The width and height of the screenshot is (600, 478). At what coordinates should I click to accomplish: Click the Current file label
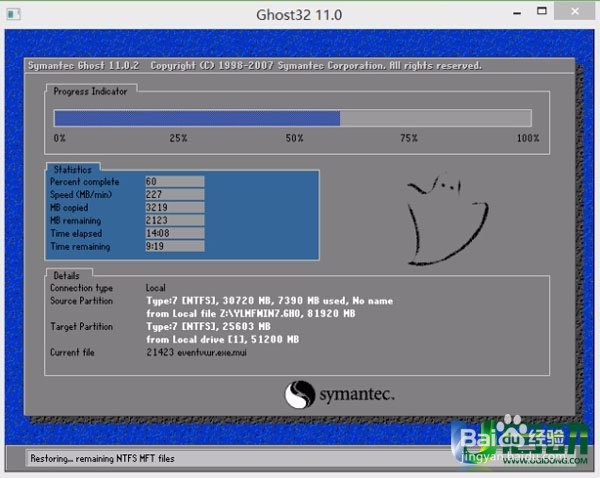pyautogui.click(x=72, y=352)
